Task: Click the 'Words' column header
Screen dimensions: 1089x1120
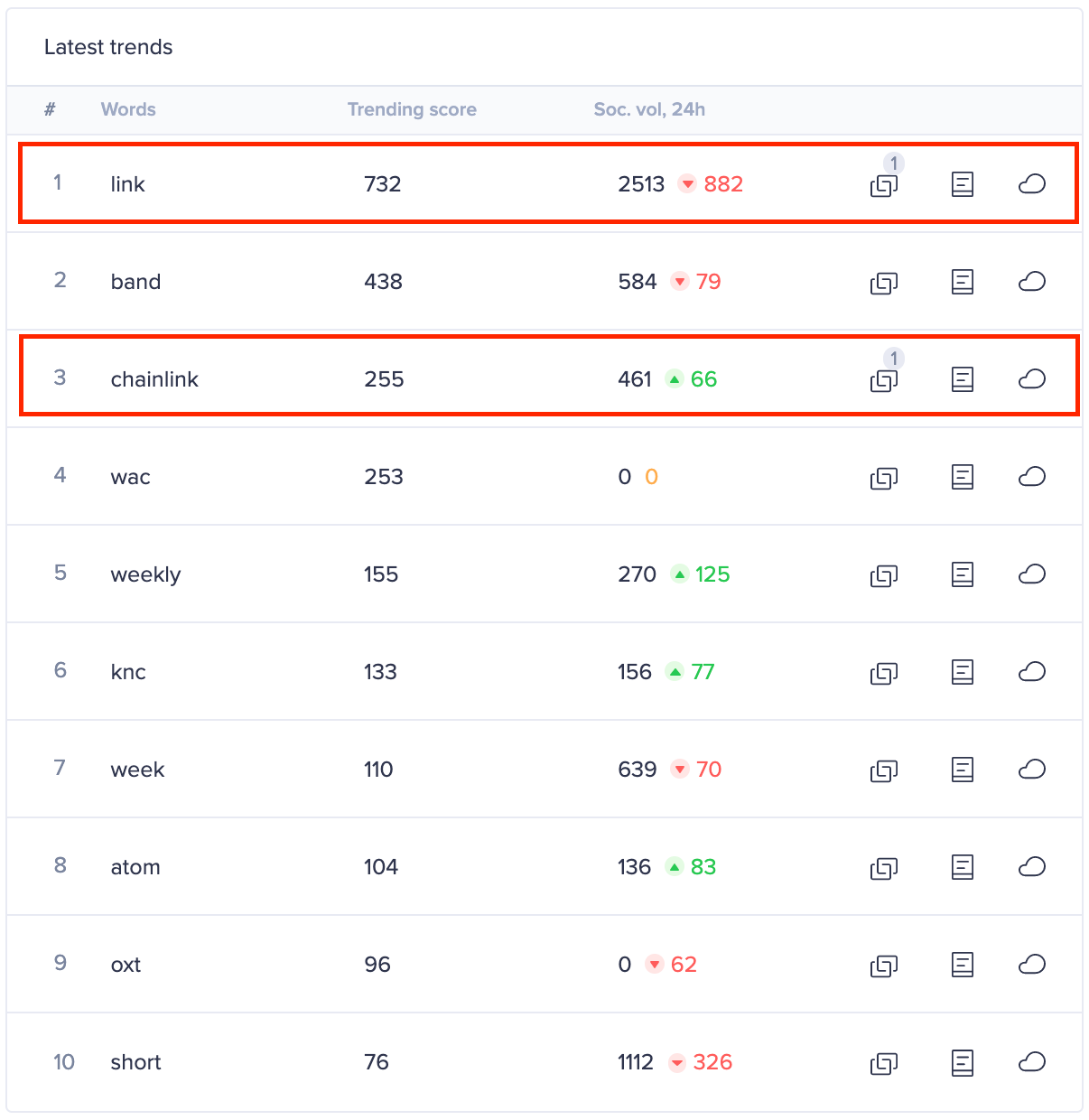Action: click(x=128, y=109)
